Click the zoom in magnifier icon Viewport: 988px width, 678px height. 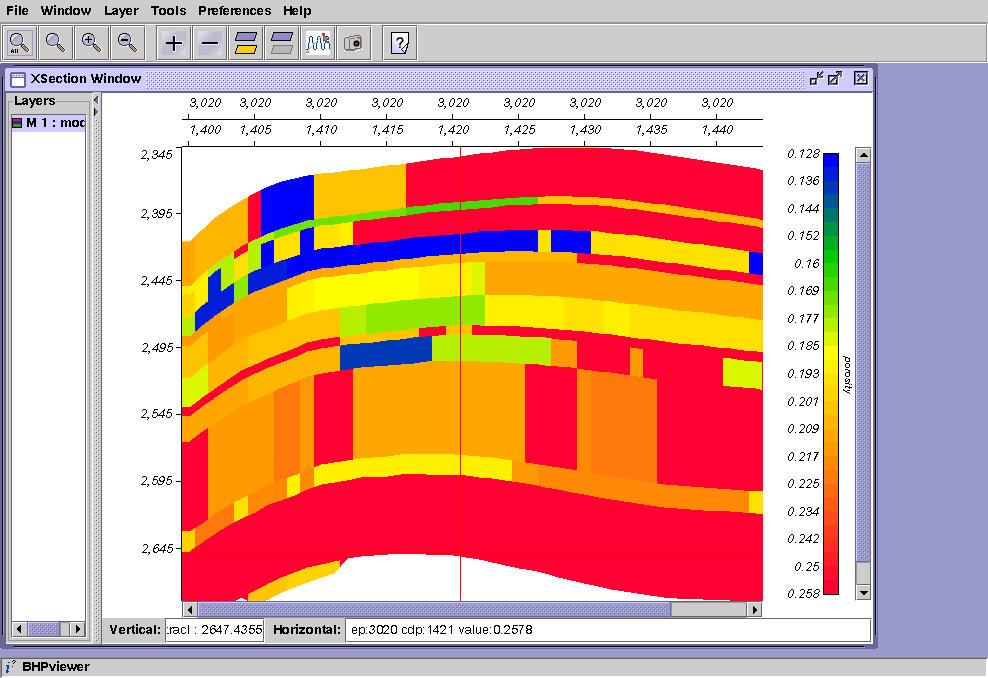pos(91,43)
